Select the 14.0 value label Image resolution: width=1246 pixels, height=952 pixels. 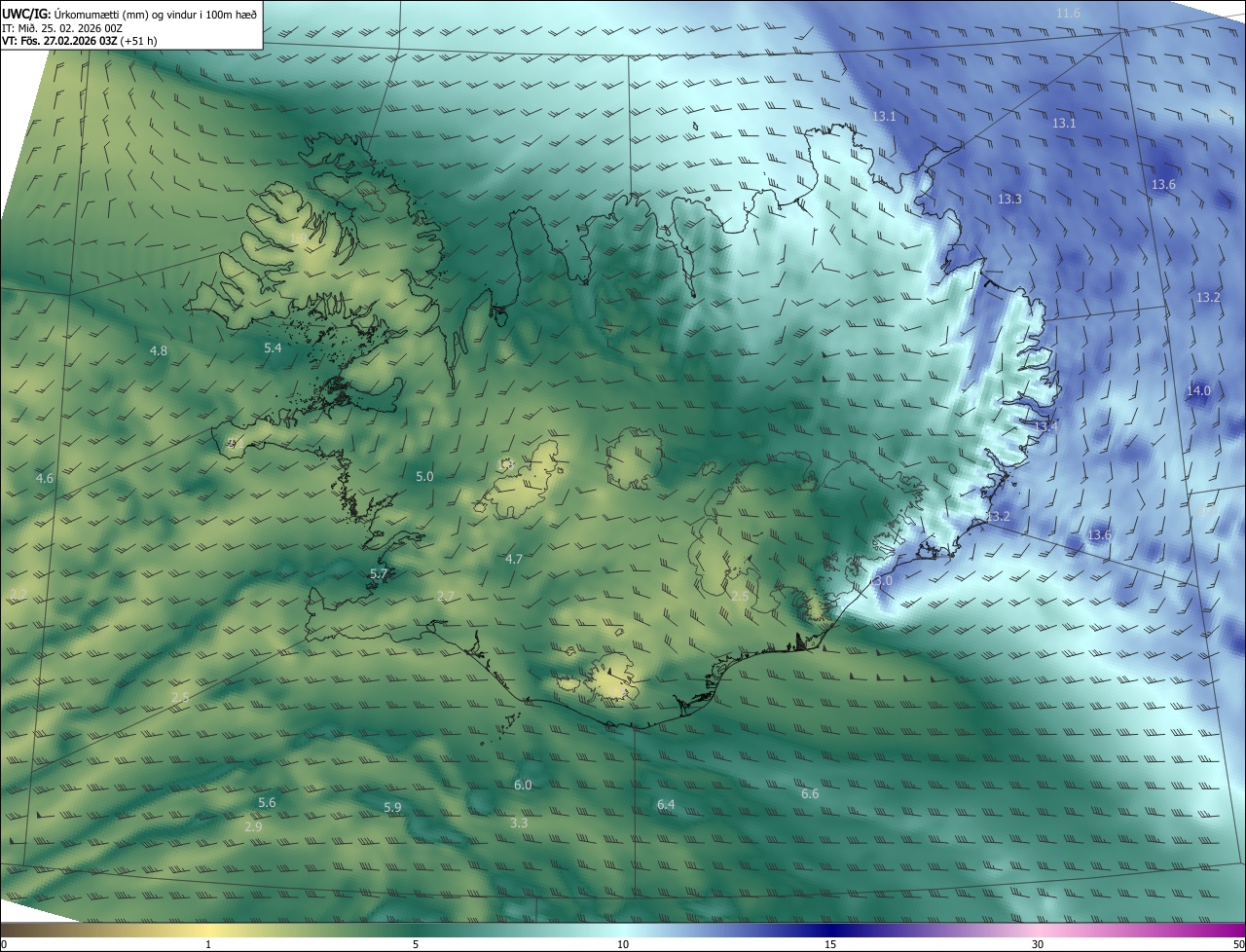coord(1198,390)
